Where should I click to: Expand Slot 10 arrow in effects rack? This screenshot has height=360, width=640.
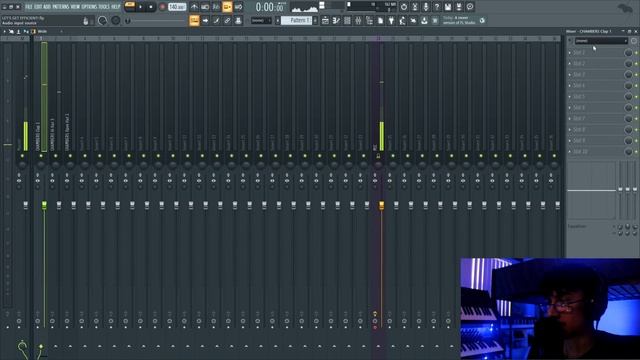pyautogui.click(x=570, y=151)
